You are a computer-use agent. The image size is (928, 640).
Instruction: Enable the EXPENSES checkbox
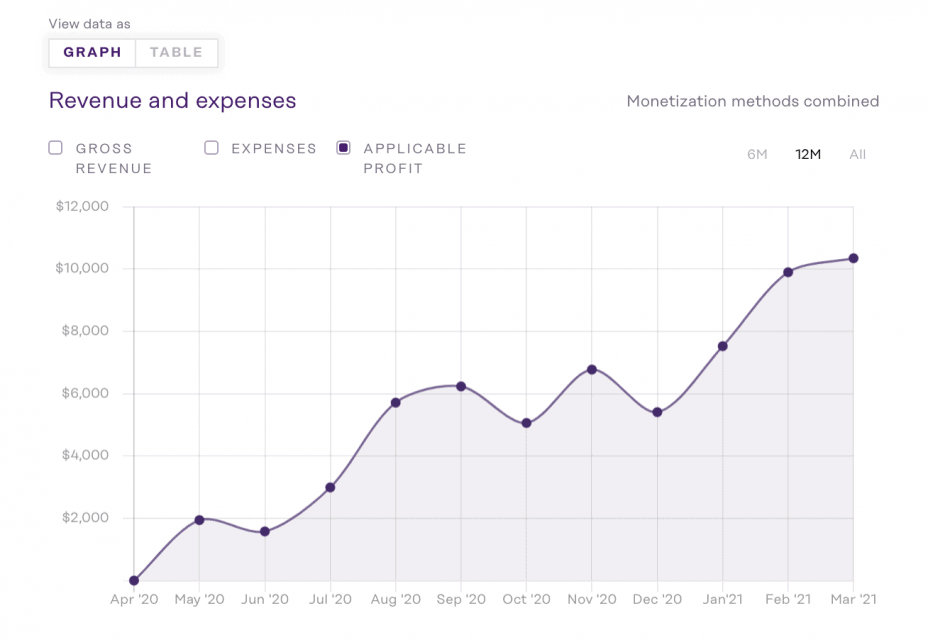coord(211,147)
